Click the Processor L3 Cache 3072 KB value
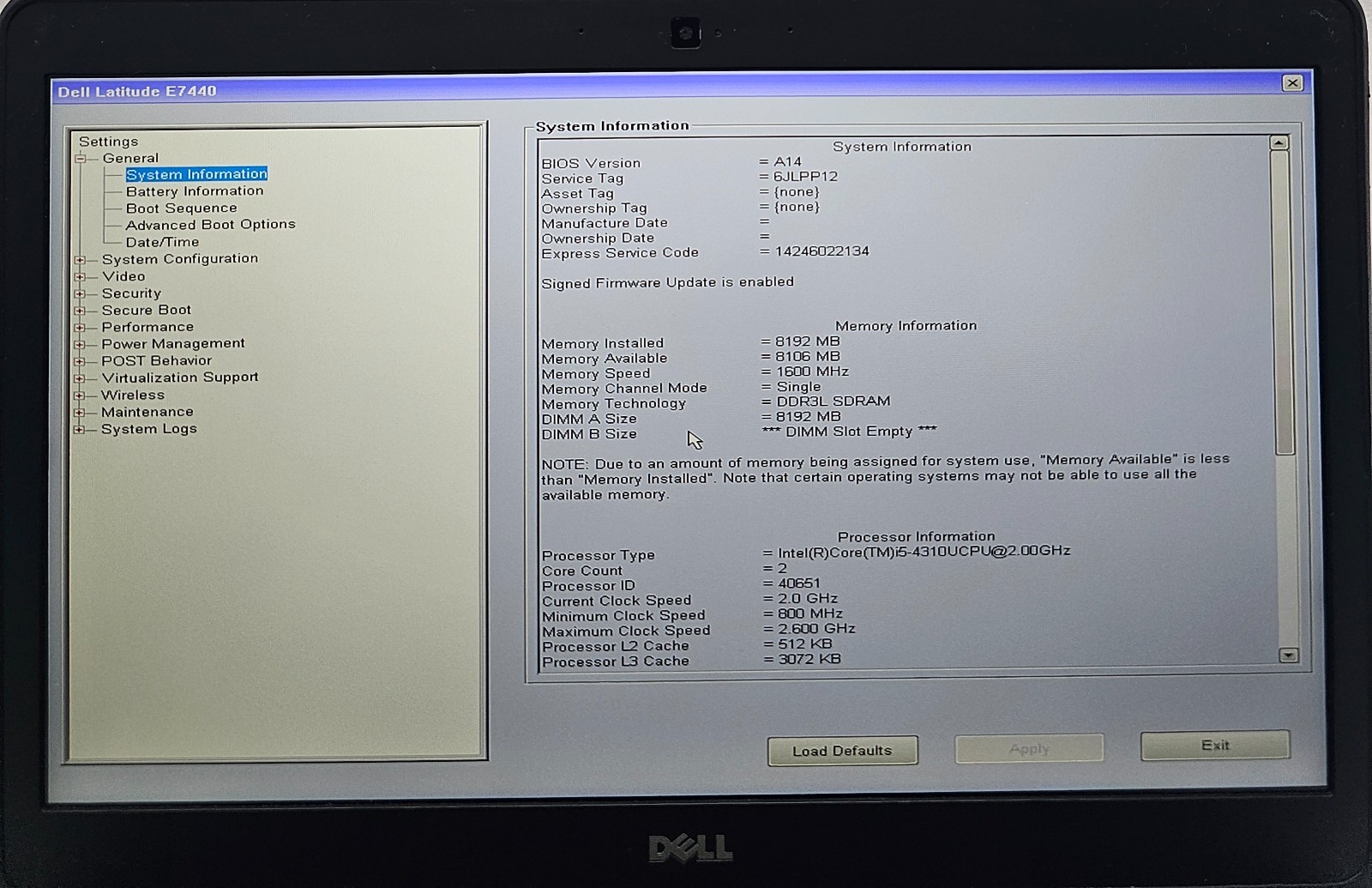This screenshot has height=888, width=1372. 809,659
